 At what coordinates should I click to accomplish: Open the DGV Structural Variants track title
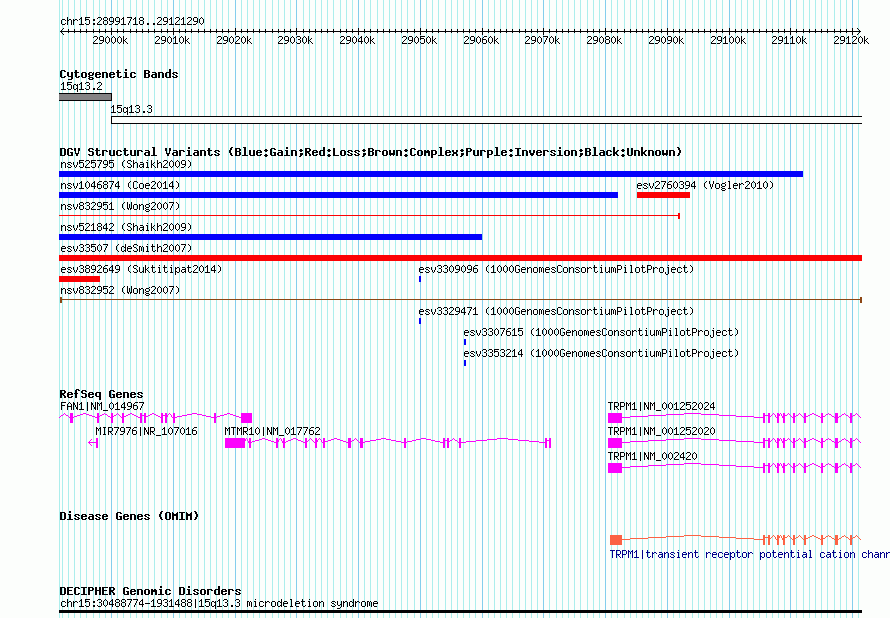(x=371, y=152)
